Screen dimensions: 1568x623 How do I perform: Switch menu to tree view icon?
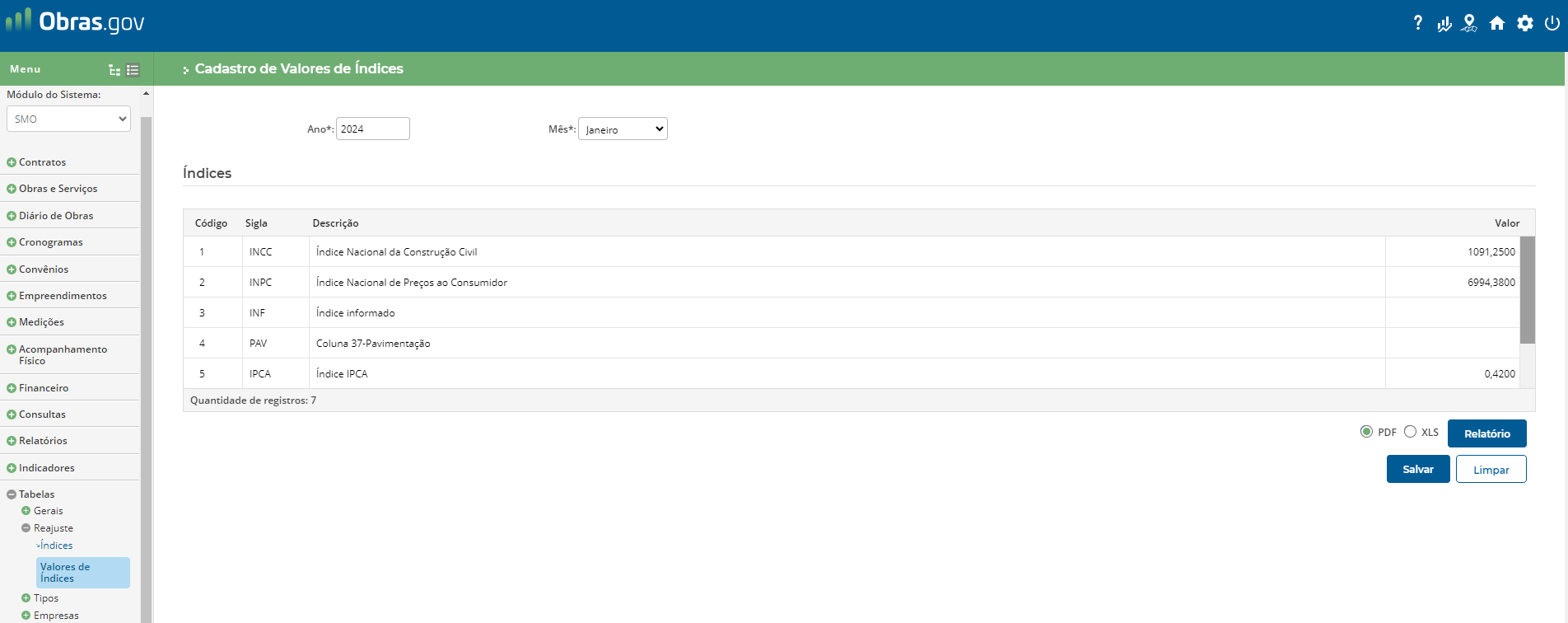114,70
